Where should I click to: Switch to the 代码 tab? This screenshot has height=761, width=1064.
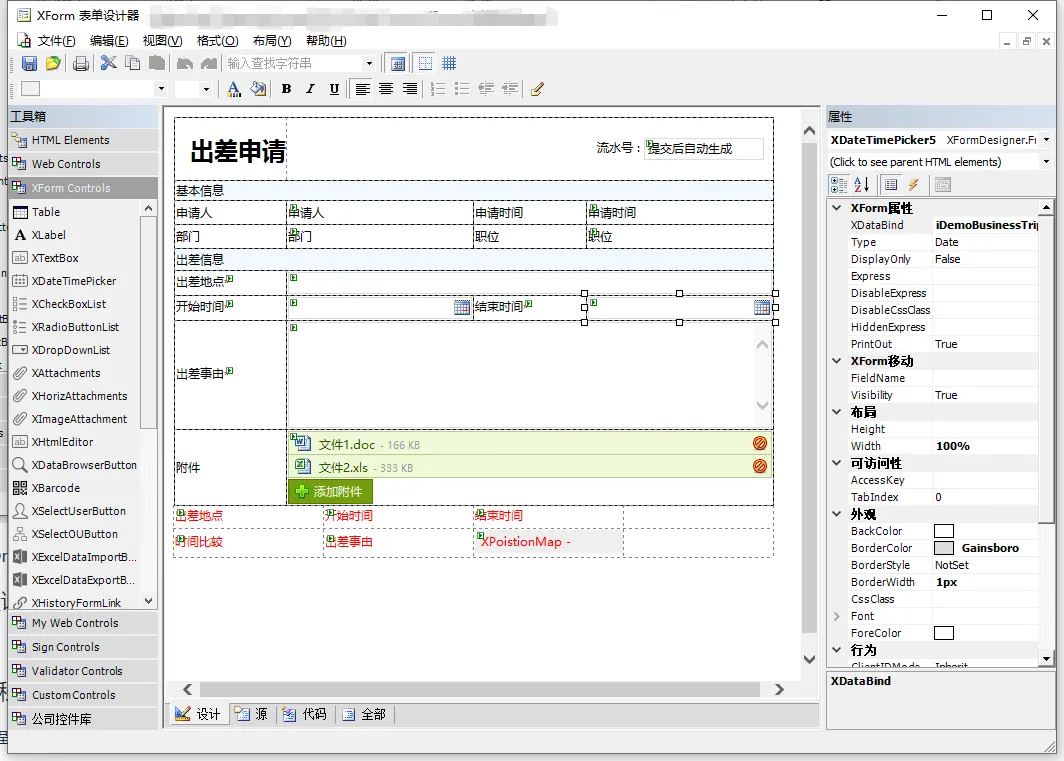305,714
